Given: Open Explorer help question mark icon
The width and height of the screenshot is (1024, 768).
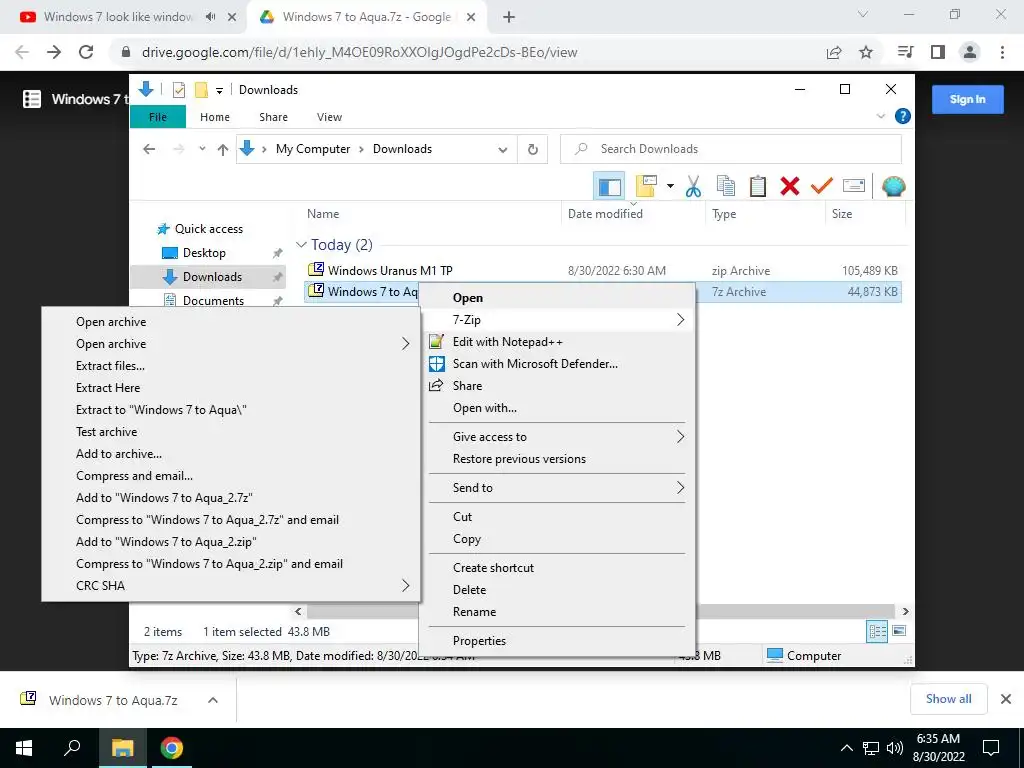Looking at the screenshot, I should click(903, 116).
